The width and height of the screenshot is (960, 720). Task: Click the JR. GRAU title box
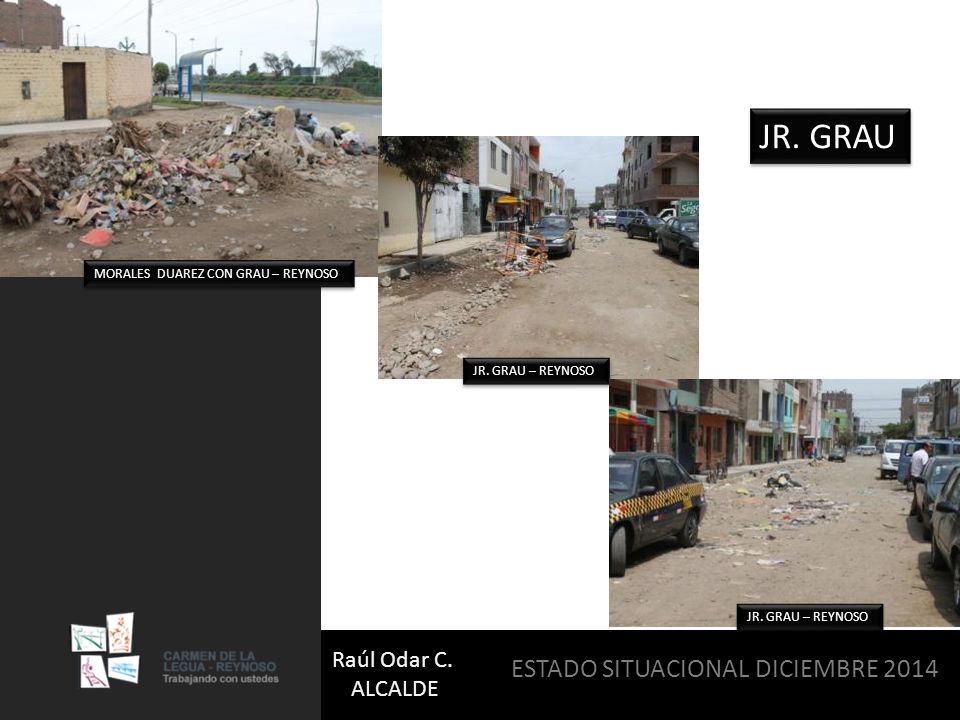830,136
